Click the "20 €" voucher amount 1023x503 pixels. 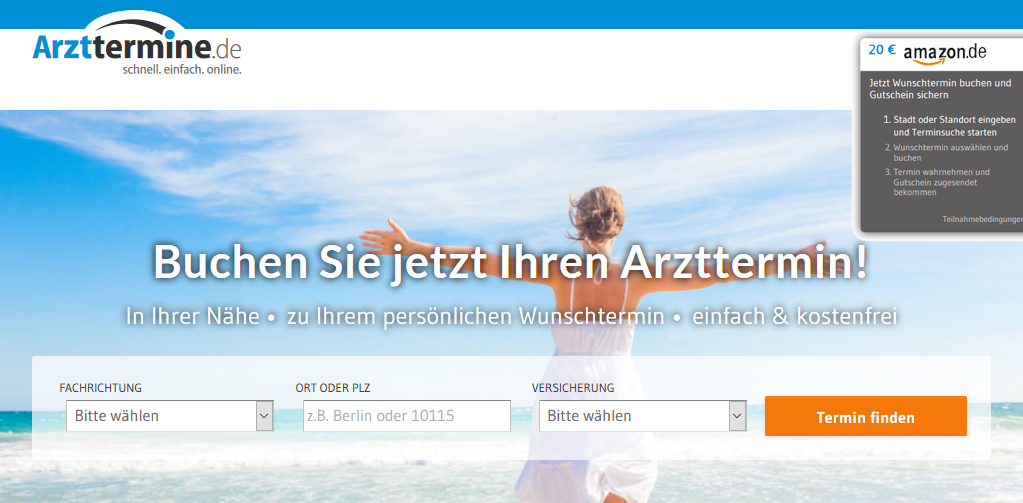[x=882, y=50]
